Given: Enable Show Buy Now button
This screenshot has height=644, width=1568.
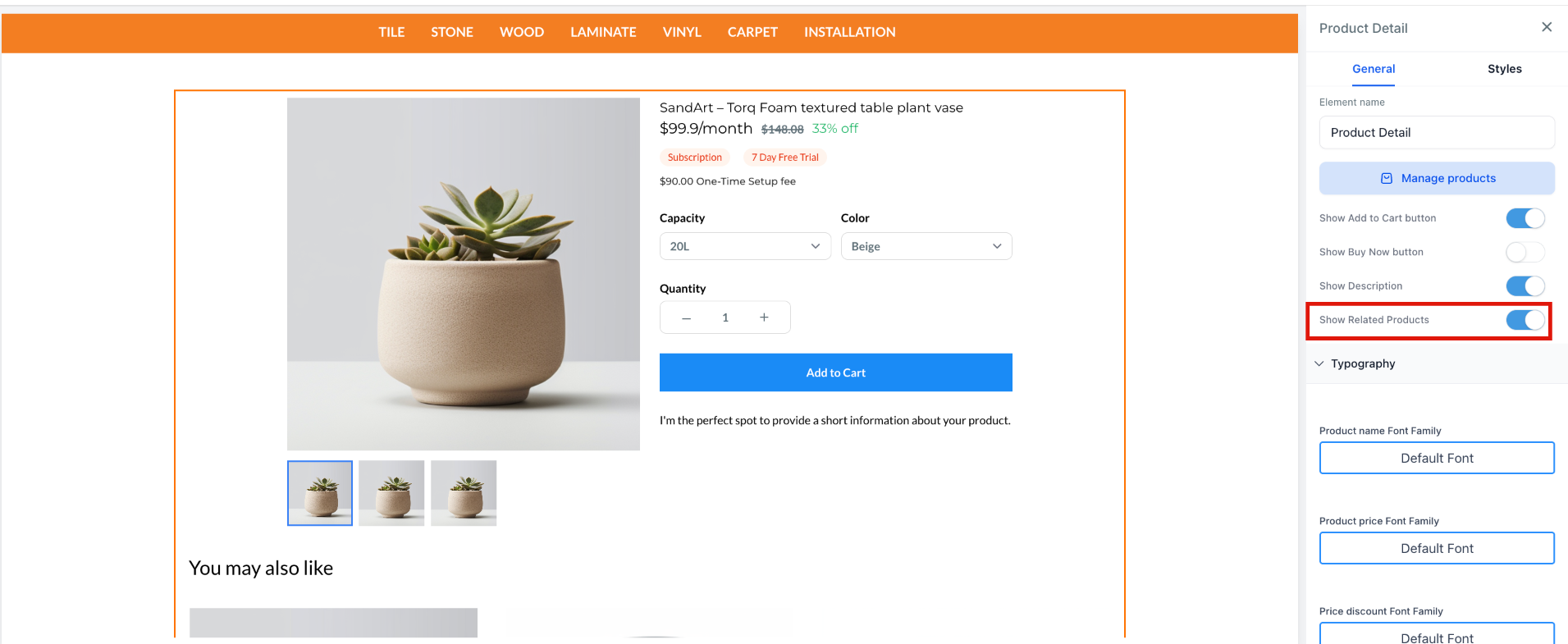Looking at the screenshot, I should point(1525,252).
